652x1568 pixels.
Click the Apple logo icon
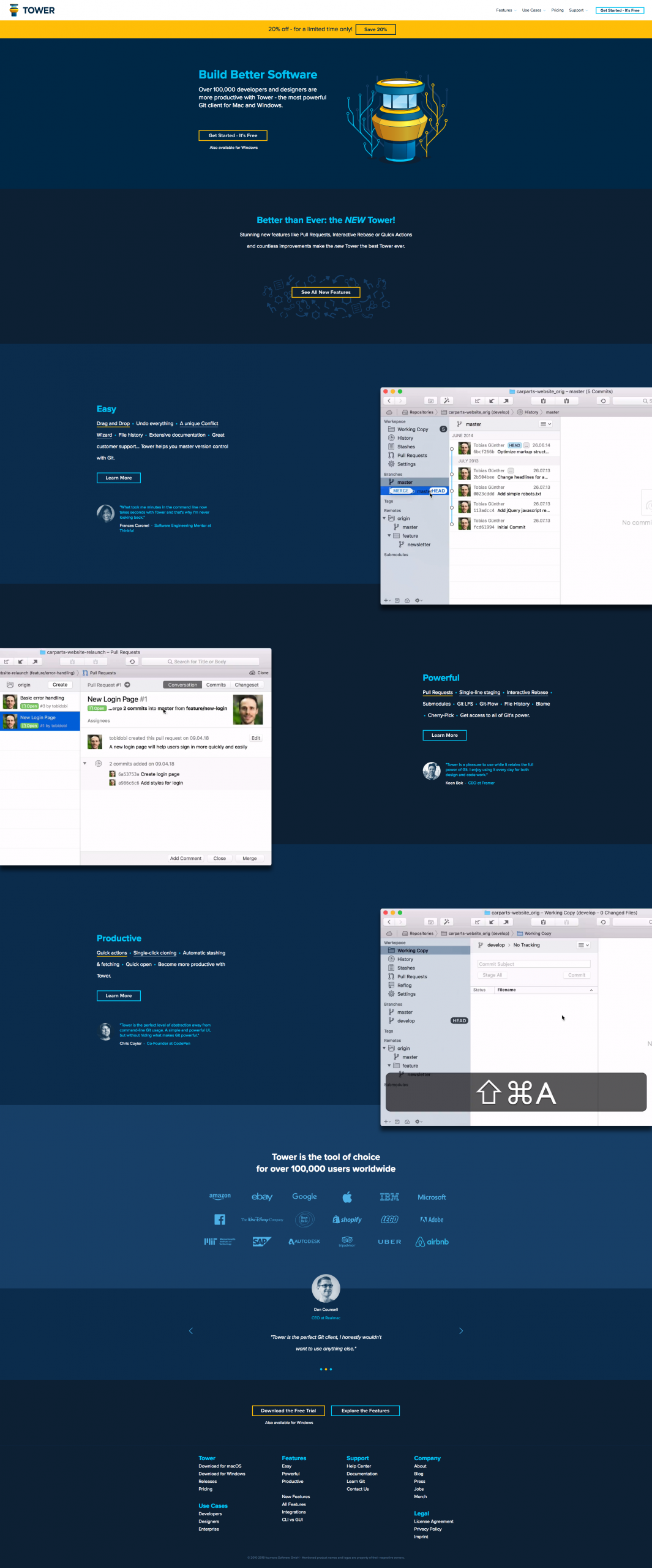point(347,1197)
